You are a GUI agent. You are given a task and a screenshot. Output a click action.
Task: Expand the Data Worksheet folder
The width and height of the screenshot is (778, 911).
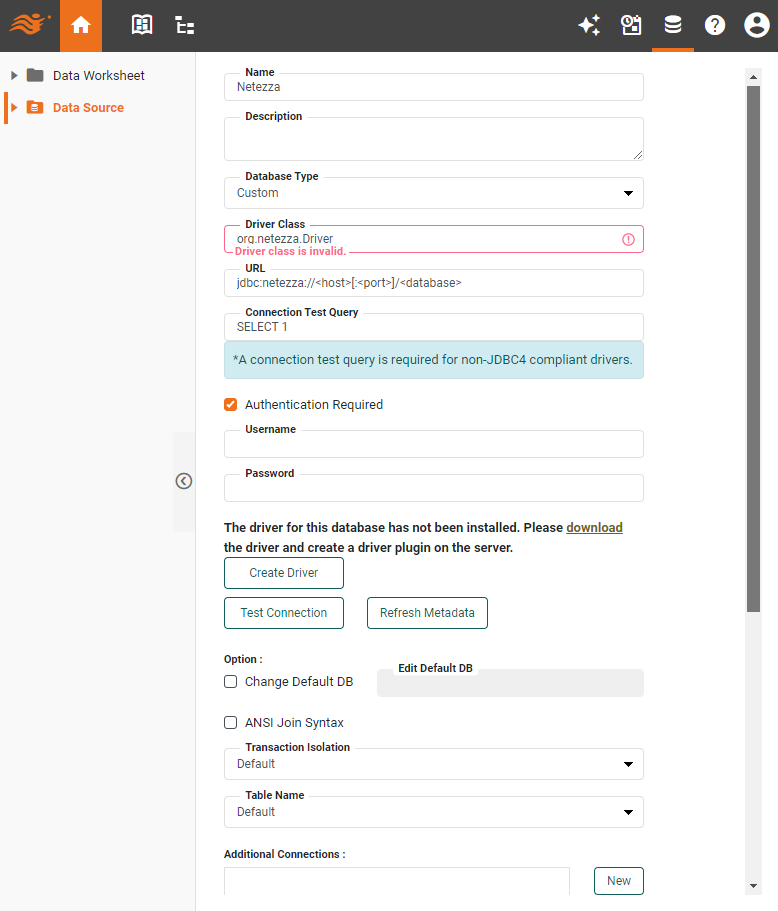[13, 74]
